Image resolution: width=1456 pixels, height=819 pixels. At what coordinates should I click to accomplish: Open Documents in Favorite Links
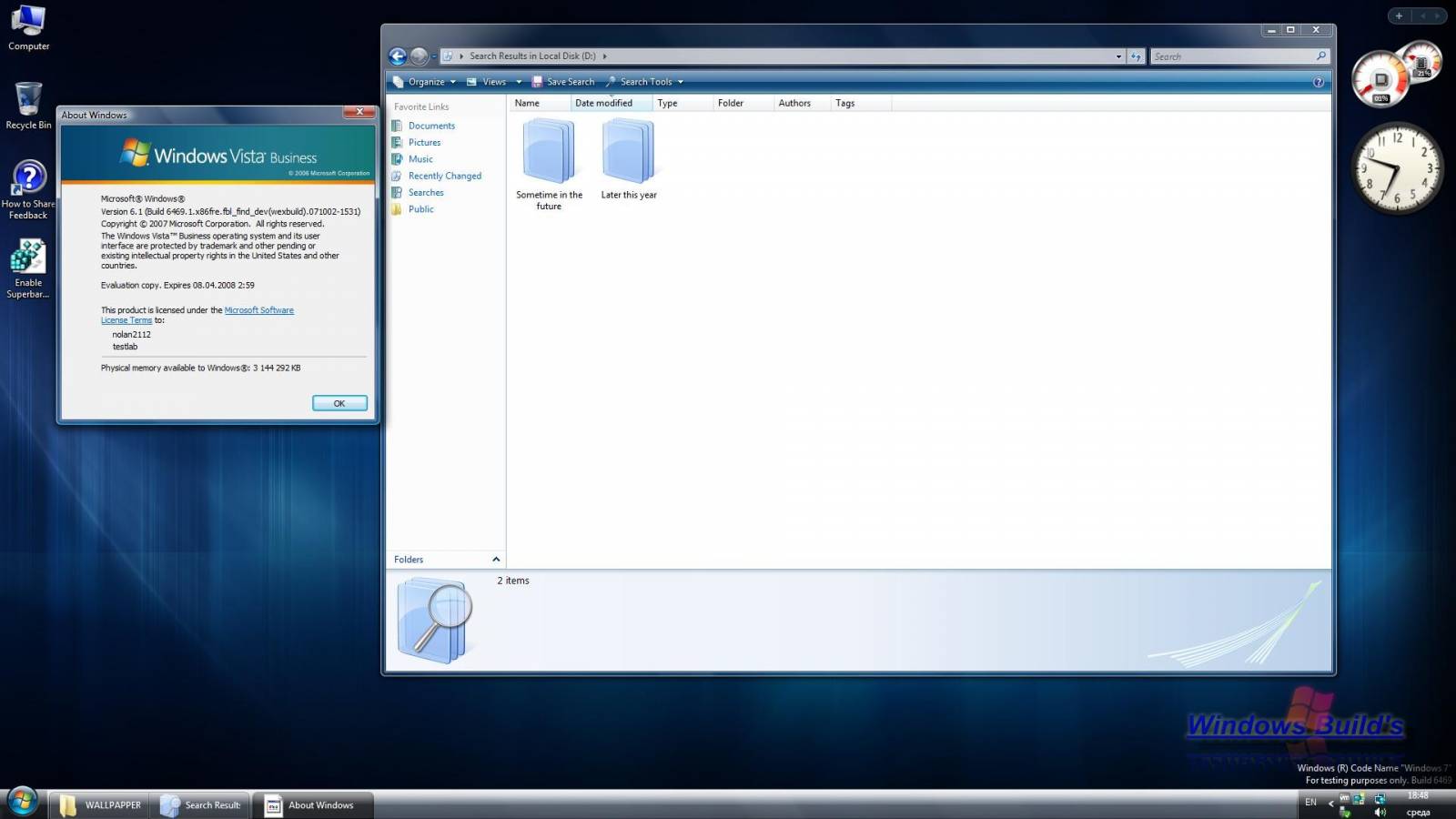coord(431,126)
